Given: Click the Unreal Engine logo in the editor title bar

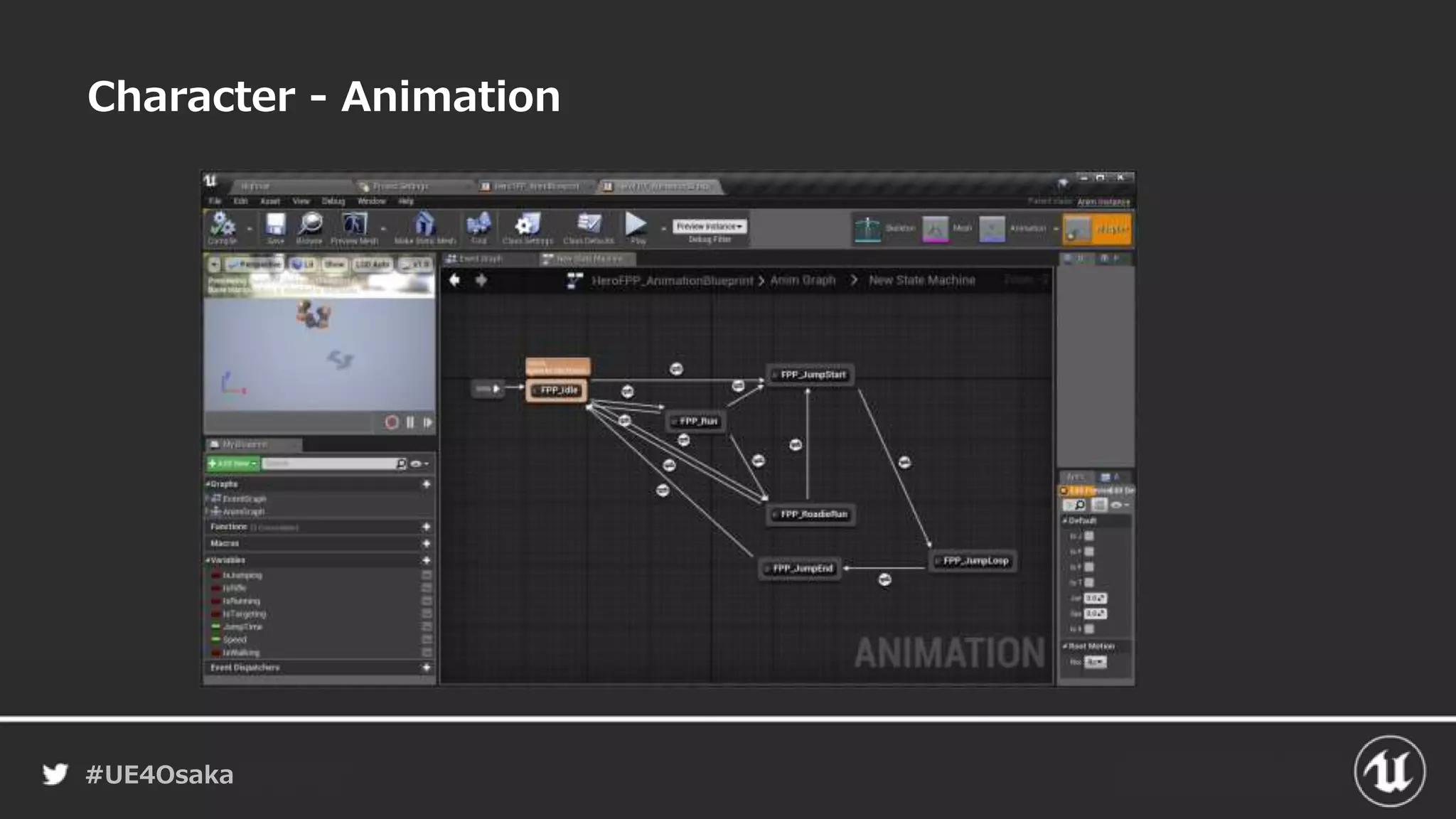Looking at the screenshot, I should 211,181.
